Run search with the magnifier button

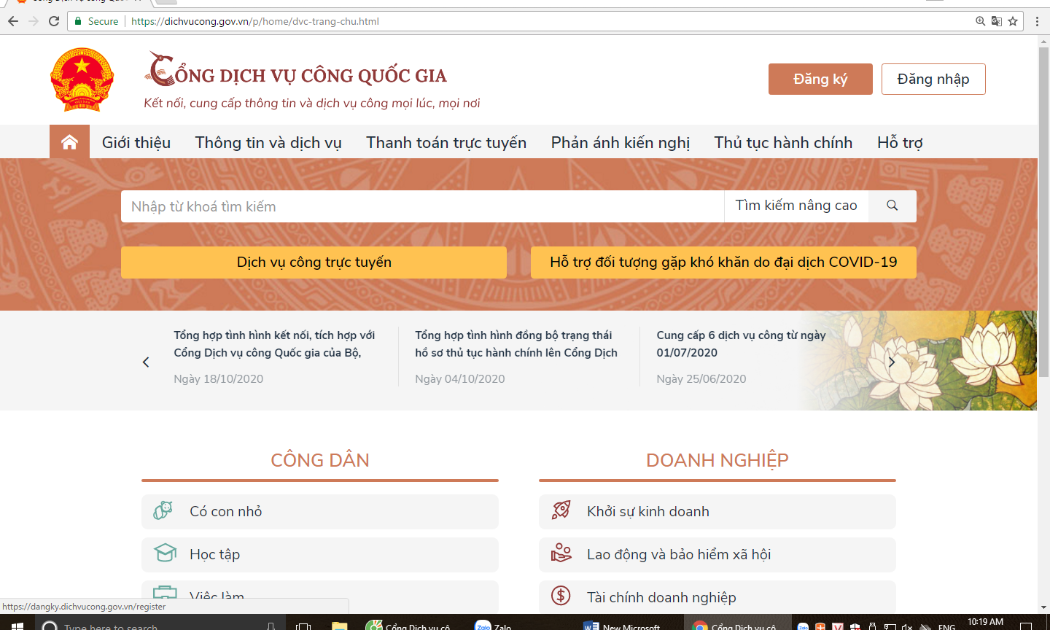point(892,206)
